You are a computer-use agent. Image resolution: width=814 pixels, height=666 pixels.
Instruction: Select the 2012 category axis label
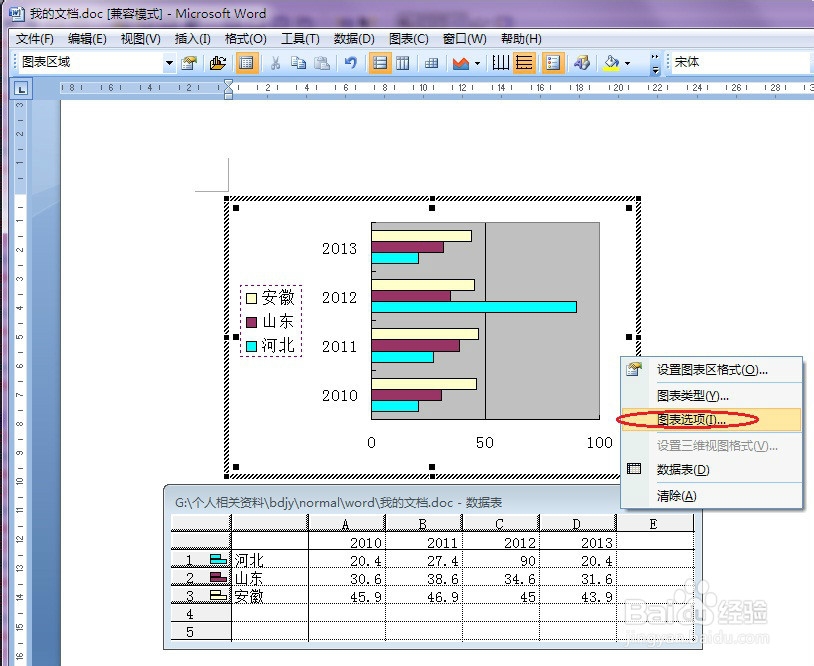(340, 298)
